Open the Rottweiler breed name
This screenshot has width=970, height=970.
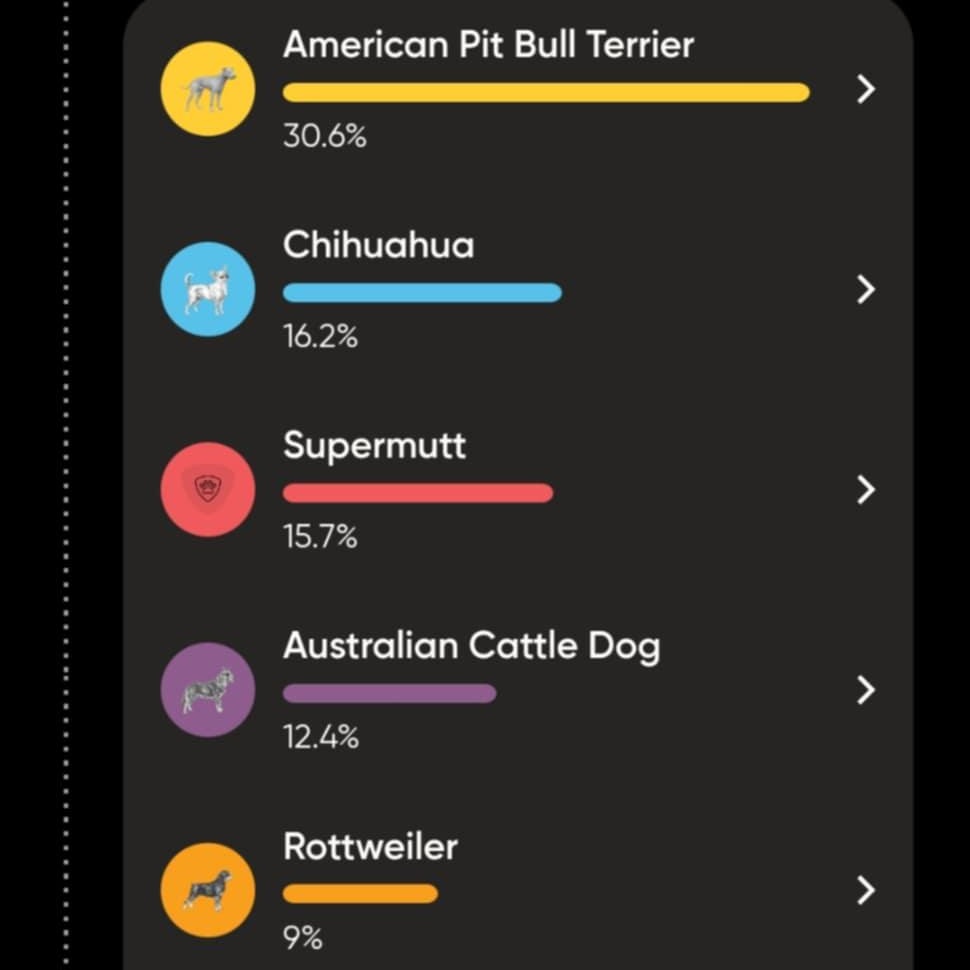click(370, 846)
